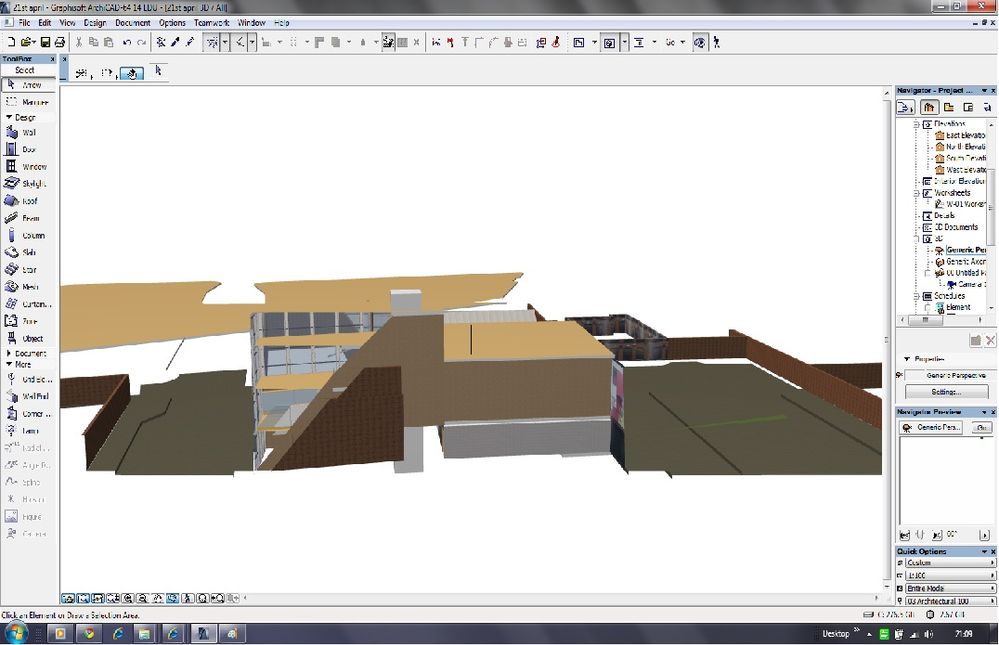Click the Save icon in the toolbar
This screenshot has width=999, height=645.
coord(45,42)
